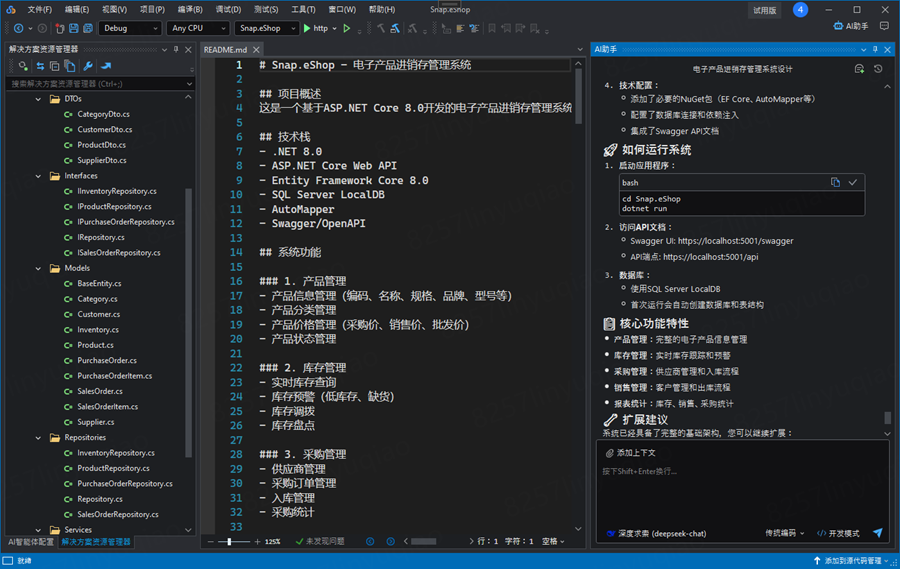This screenshot has width=900, height=569.
Task: Open the 调试(D) menu
Action: 228,9
